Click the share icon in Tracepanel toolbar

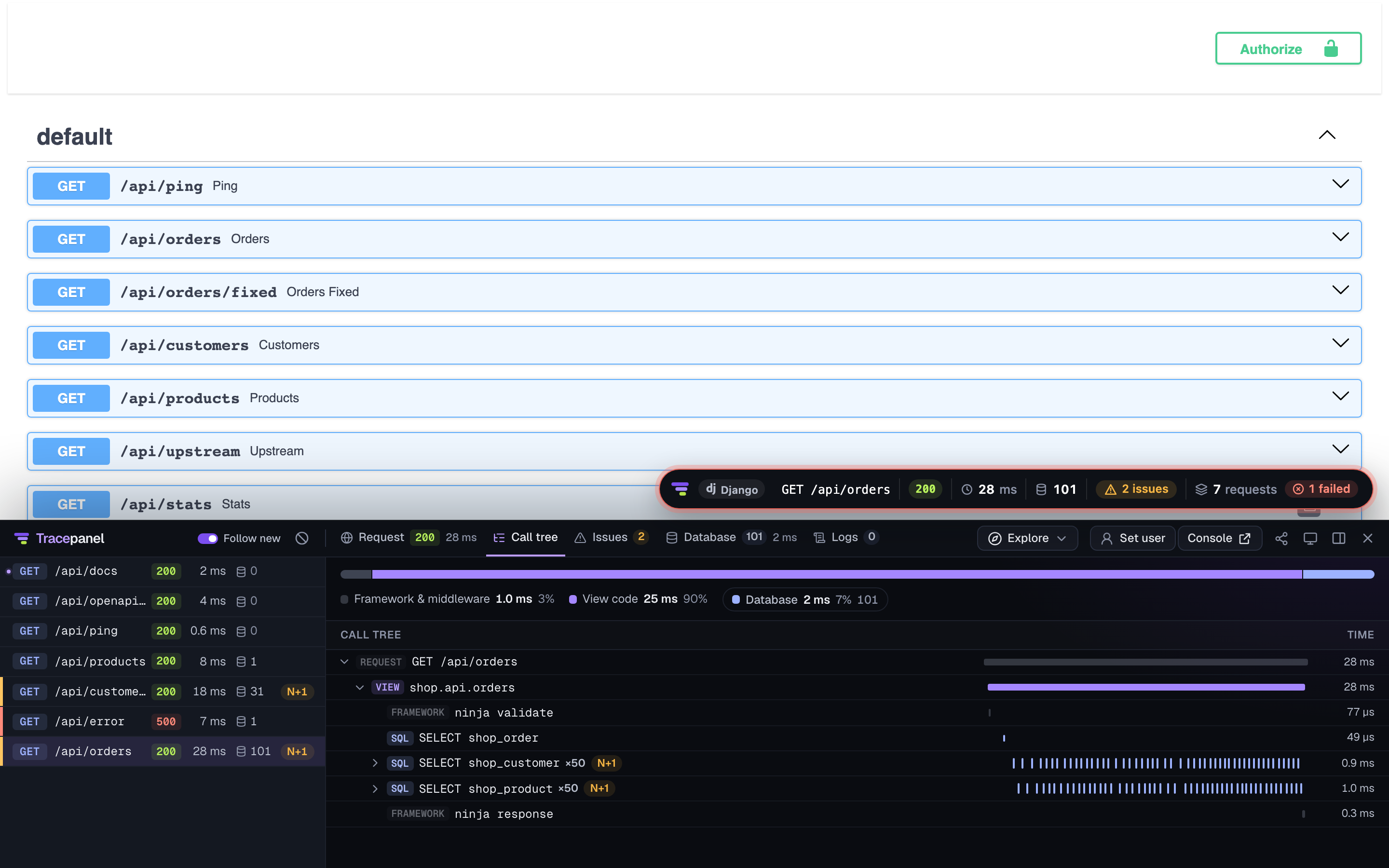coord(1281,538)
